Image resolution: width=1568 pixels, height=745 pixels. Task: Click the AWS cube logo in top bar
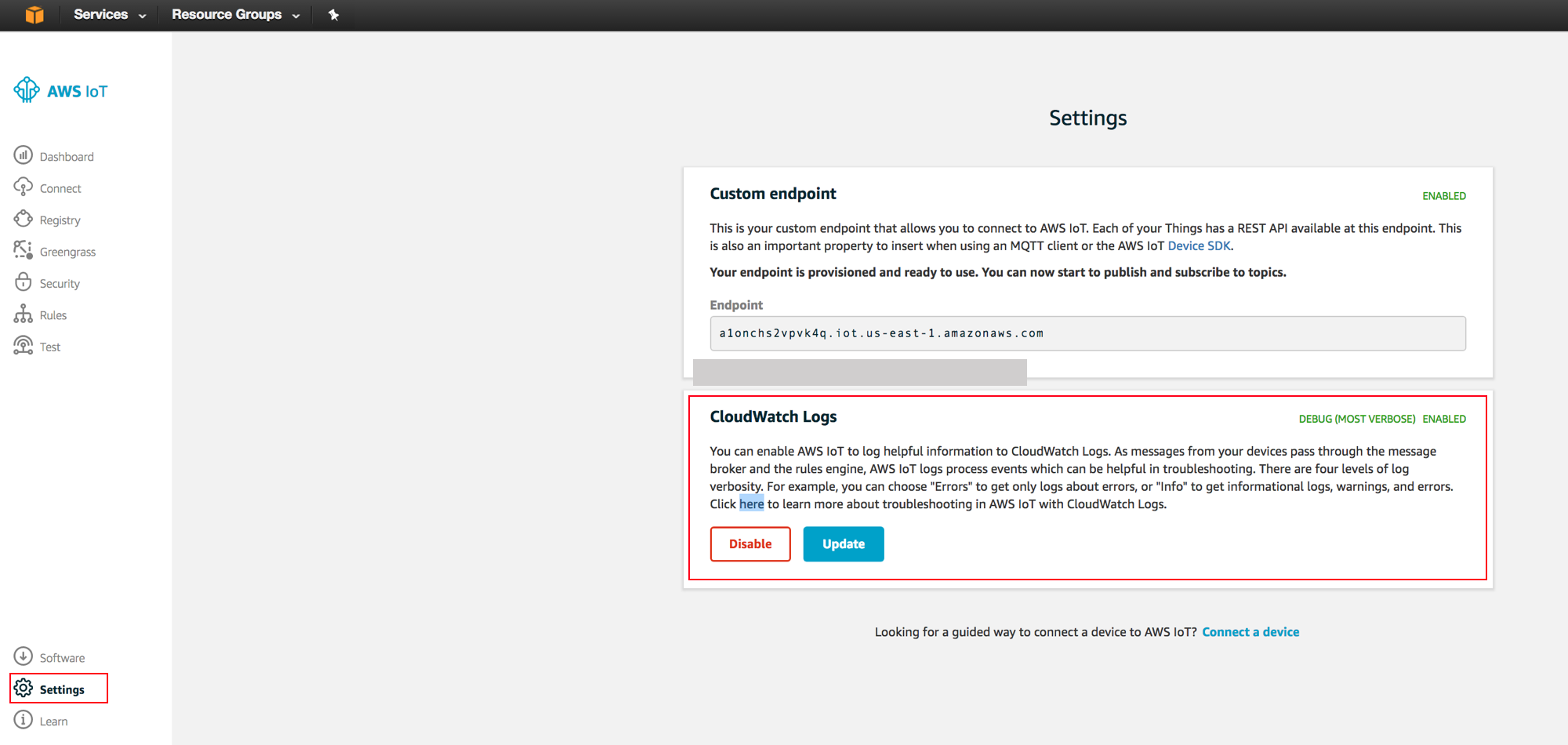(33, 14)
